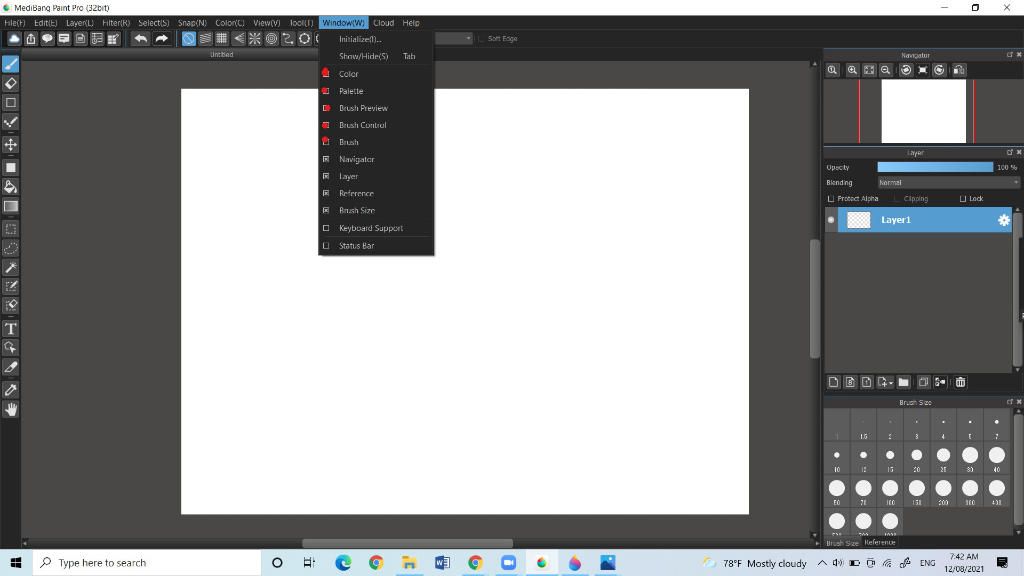
Task: Select the Gradient tool
Action: click(x=10, y=206)
